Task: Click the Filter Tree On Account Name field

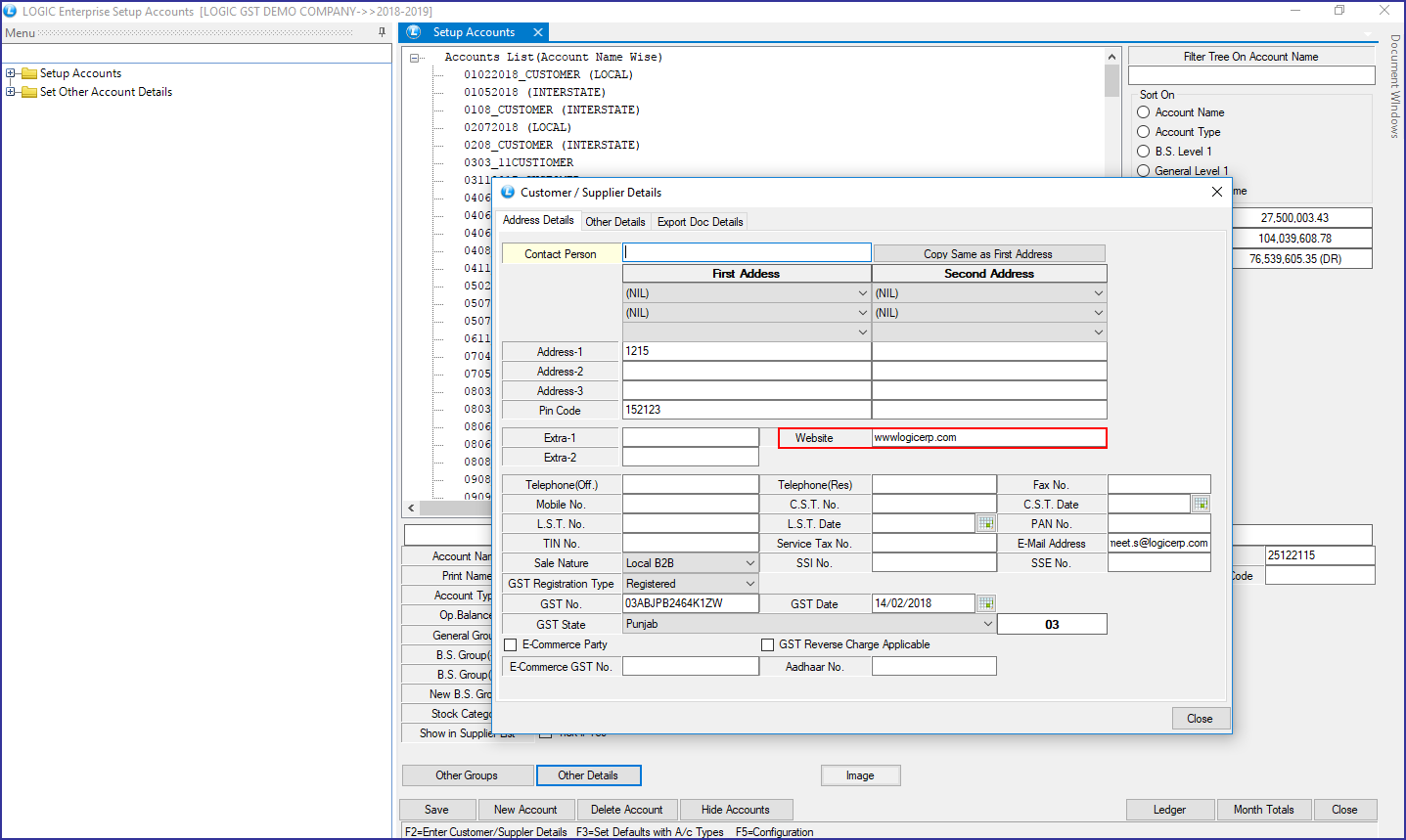Action: click(x=1251, y=75)
